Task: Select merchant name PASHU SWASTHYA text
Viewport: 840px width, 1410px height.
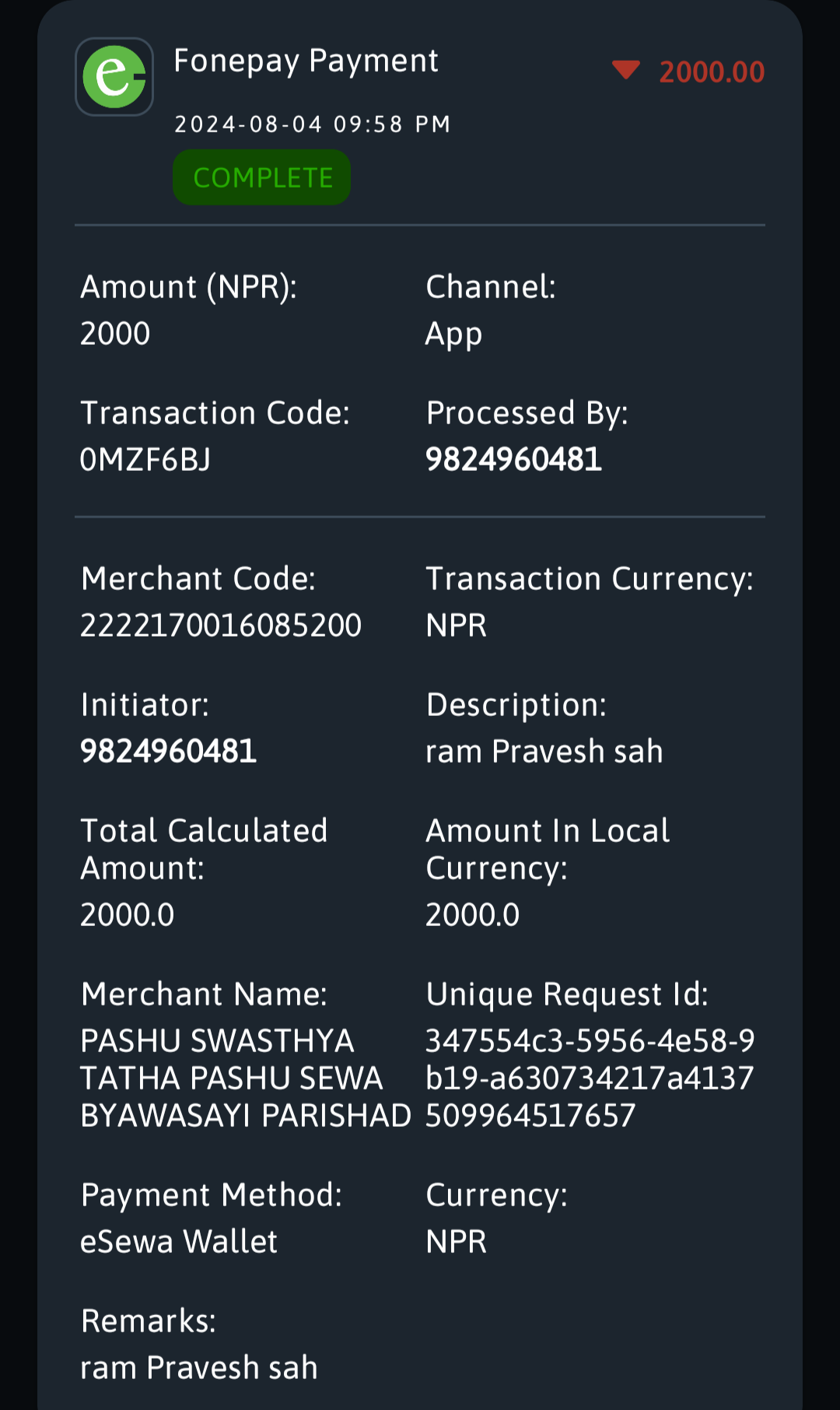Action: pos(246,1079)
